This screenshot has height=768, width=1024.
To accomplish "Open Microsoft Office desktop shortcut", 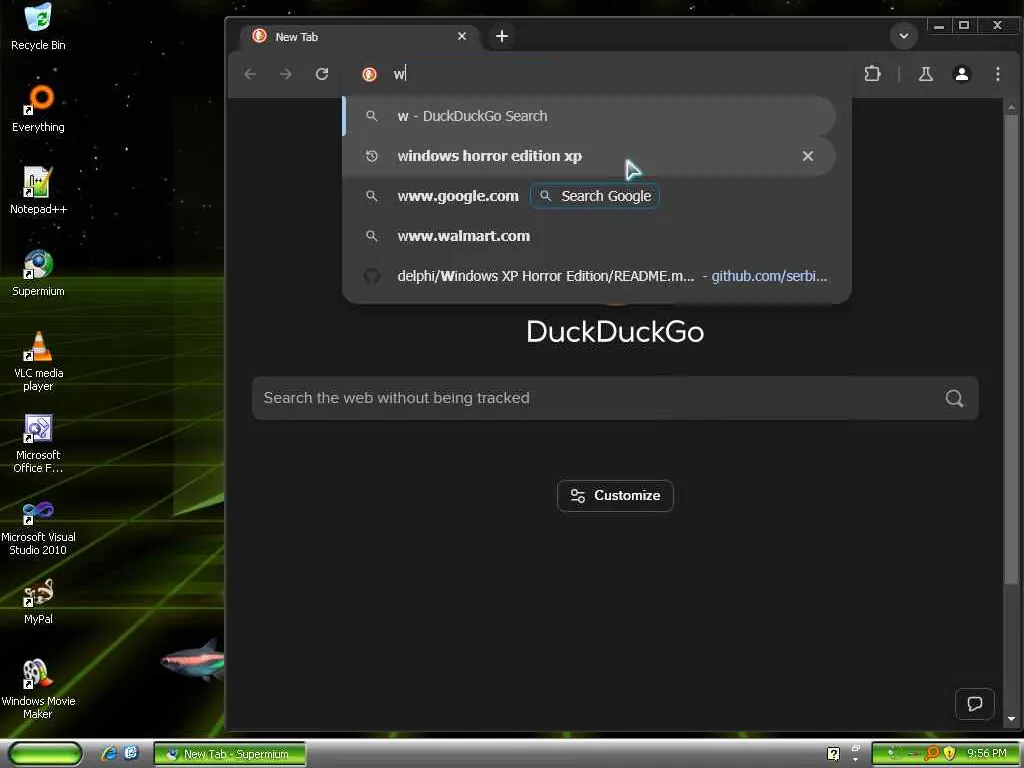I will click(x=38, y=443).
